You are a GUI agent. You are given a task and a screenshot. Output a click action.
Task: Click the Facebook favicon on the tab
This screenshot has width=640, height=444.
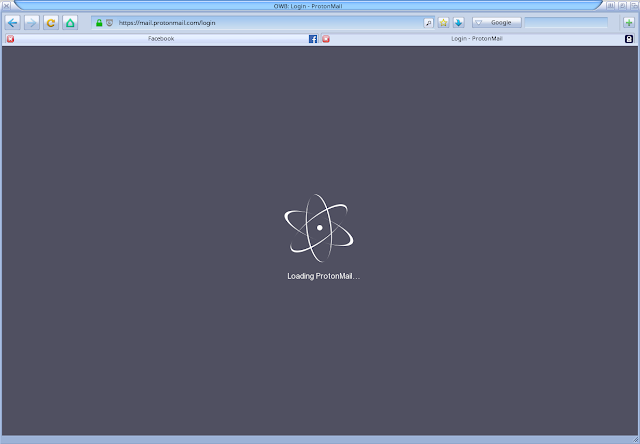click(313, 39)
